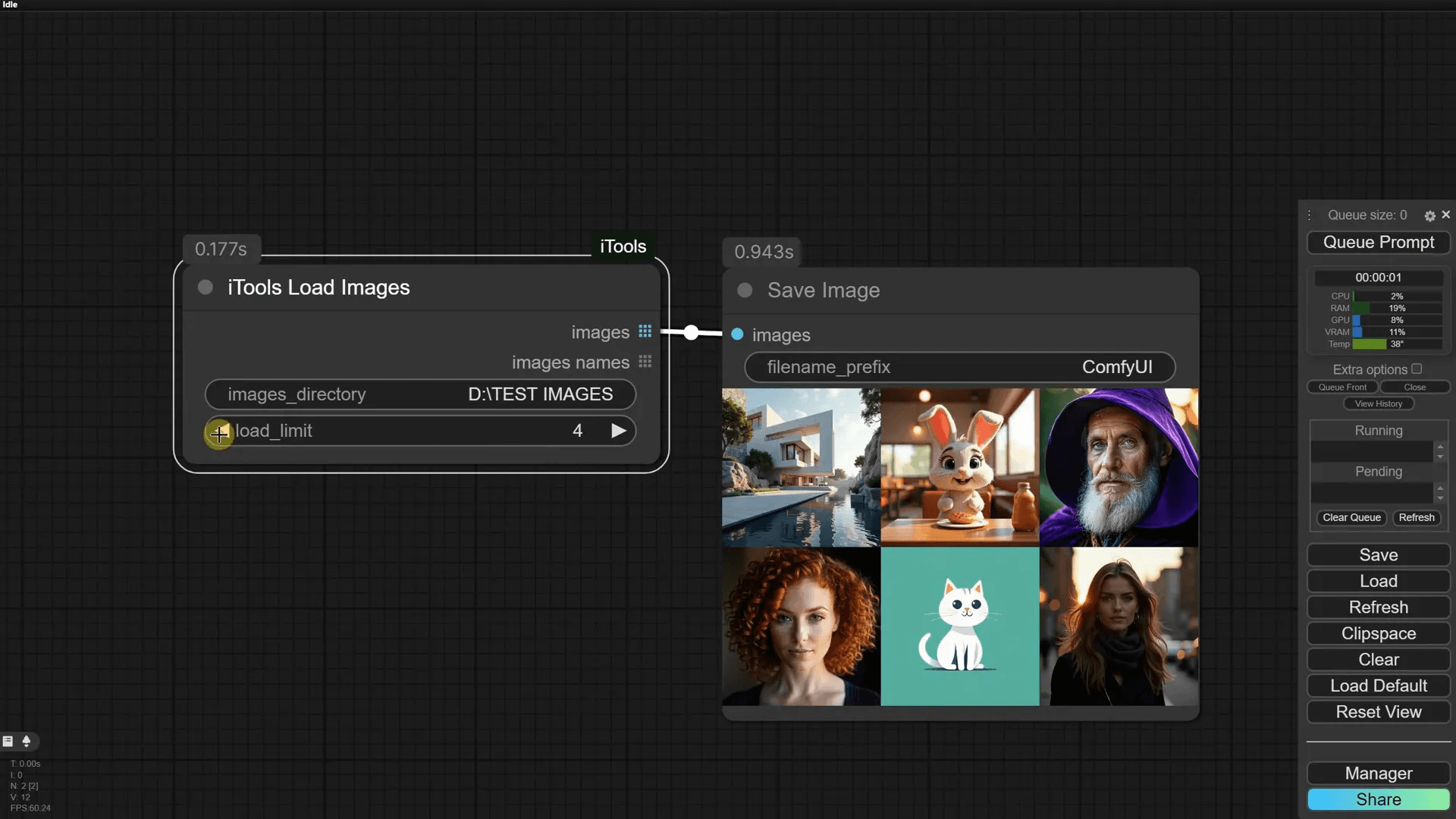This screenshot has height=819, width=1456.
Task: Click Save Image node collapse dot
Action: 745,290
